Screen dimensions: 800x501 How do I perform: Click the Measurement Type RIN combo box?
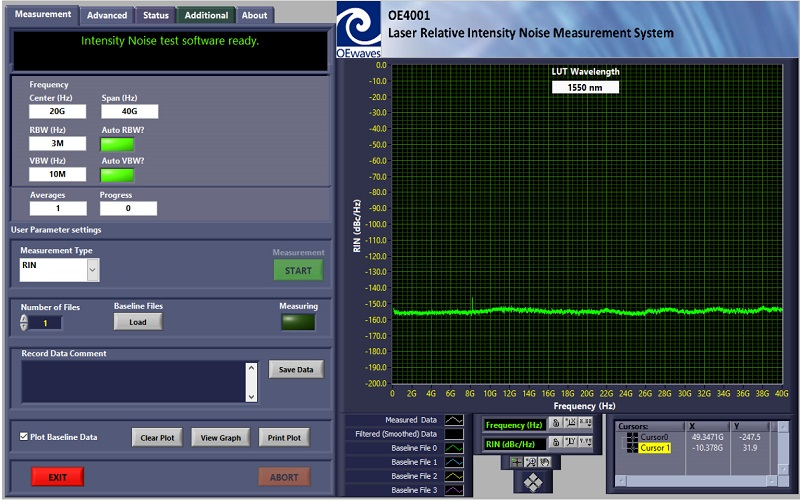pyautogui.click(x=59, y=270)
